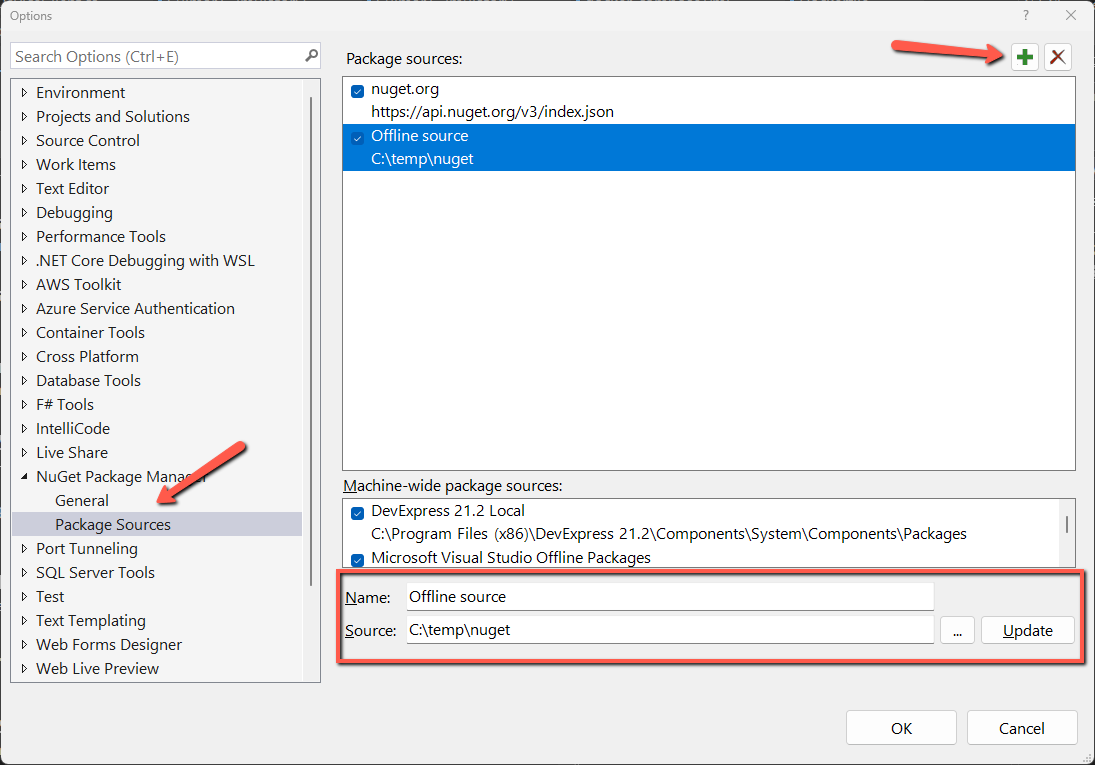Expand Text Editor options
Viewport: 1095px width, 765px height.
[x=24, y=188]
